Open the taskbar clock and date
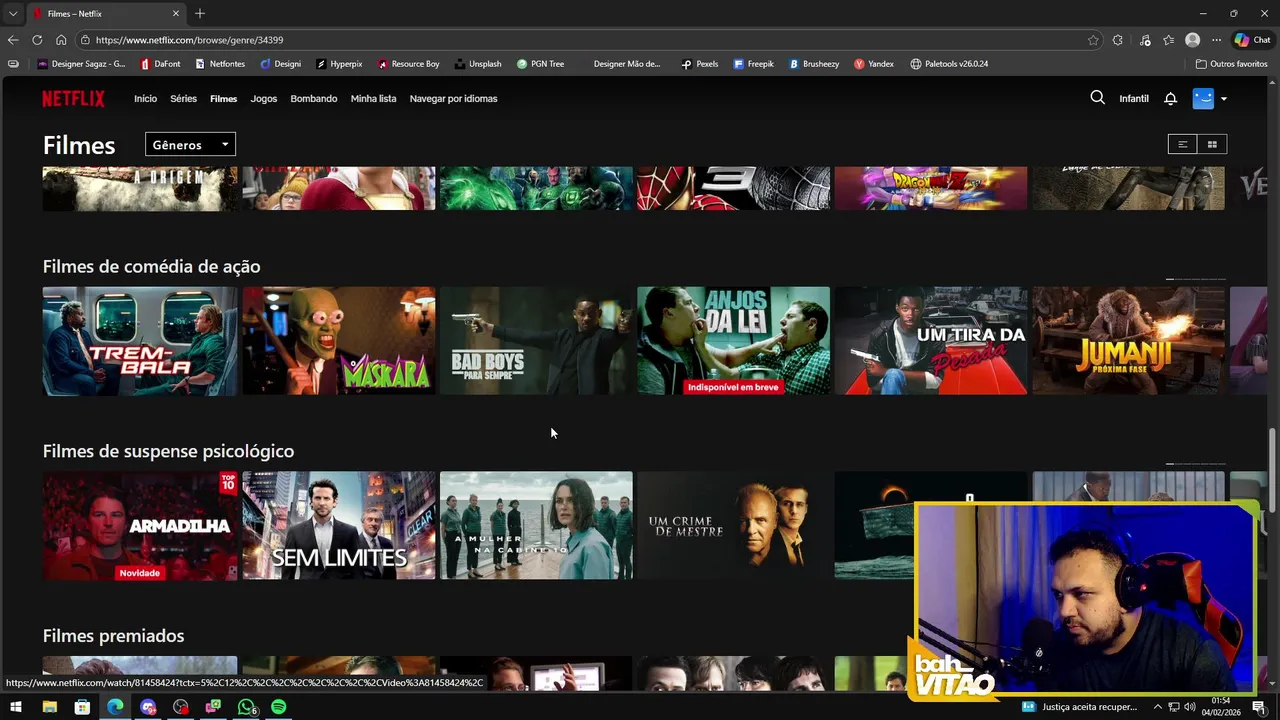The image size is (1280, 720). pos(1220,707)
